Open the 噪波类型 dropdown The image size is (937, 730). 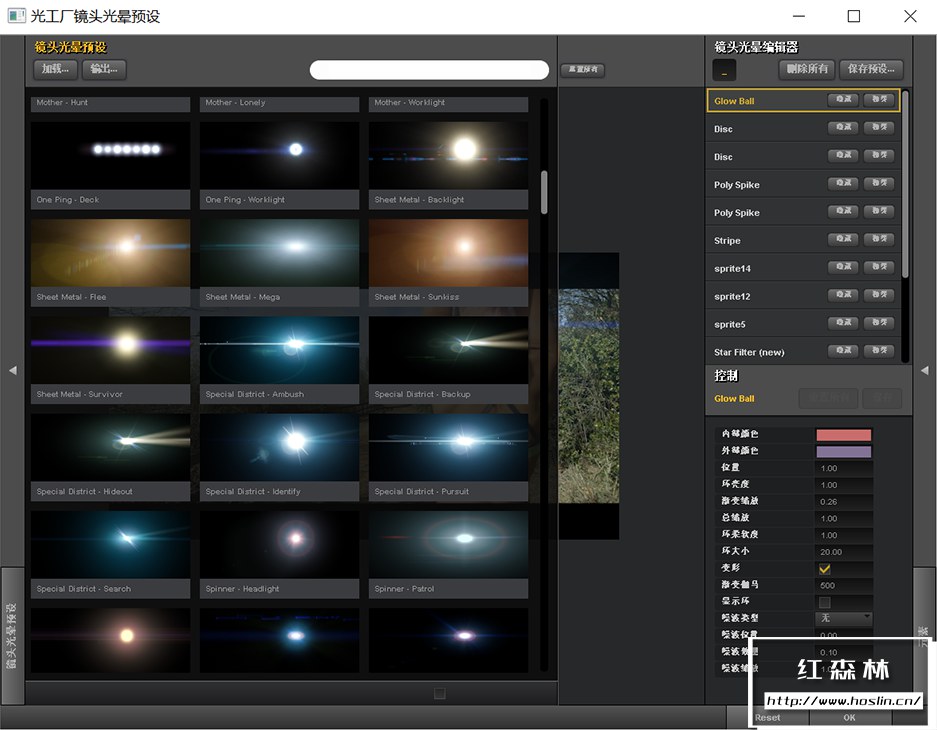point(844,618)
